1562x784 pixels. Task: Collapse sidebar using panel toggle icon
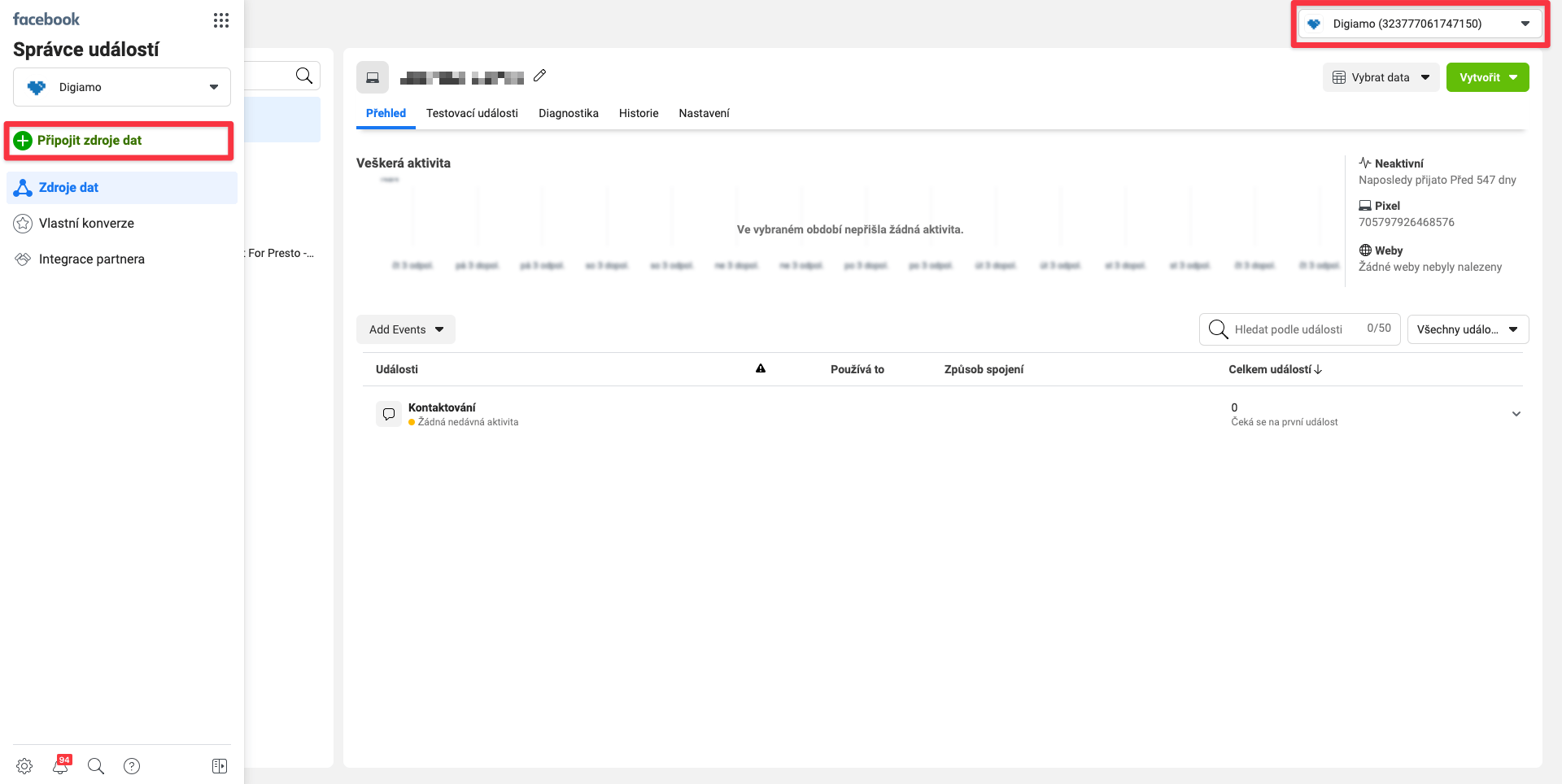[220, 765]
